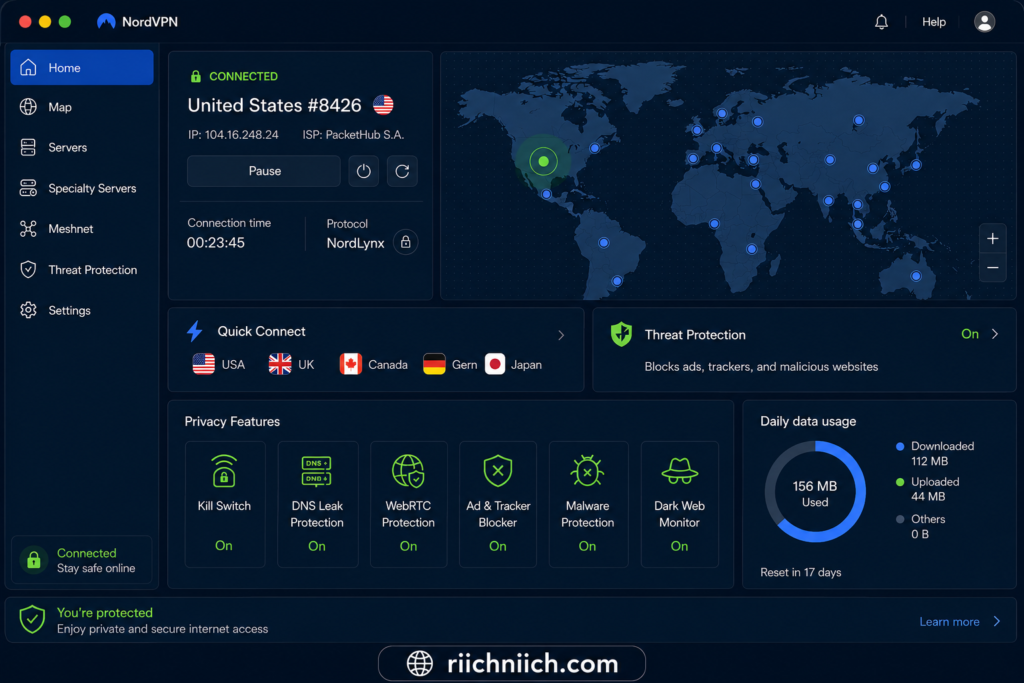The height and width of the screenshot is (683, 1024).
Task: Click the ISP: PacketHub S.A. text
Action: 353,135
